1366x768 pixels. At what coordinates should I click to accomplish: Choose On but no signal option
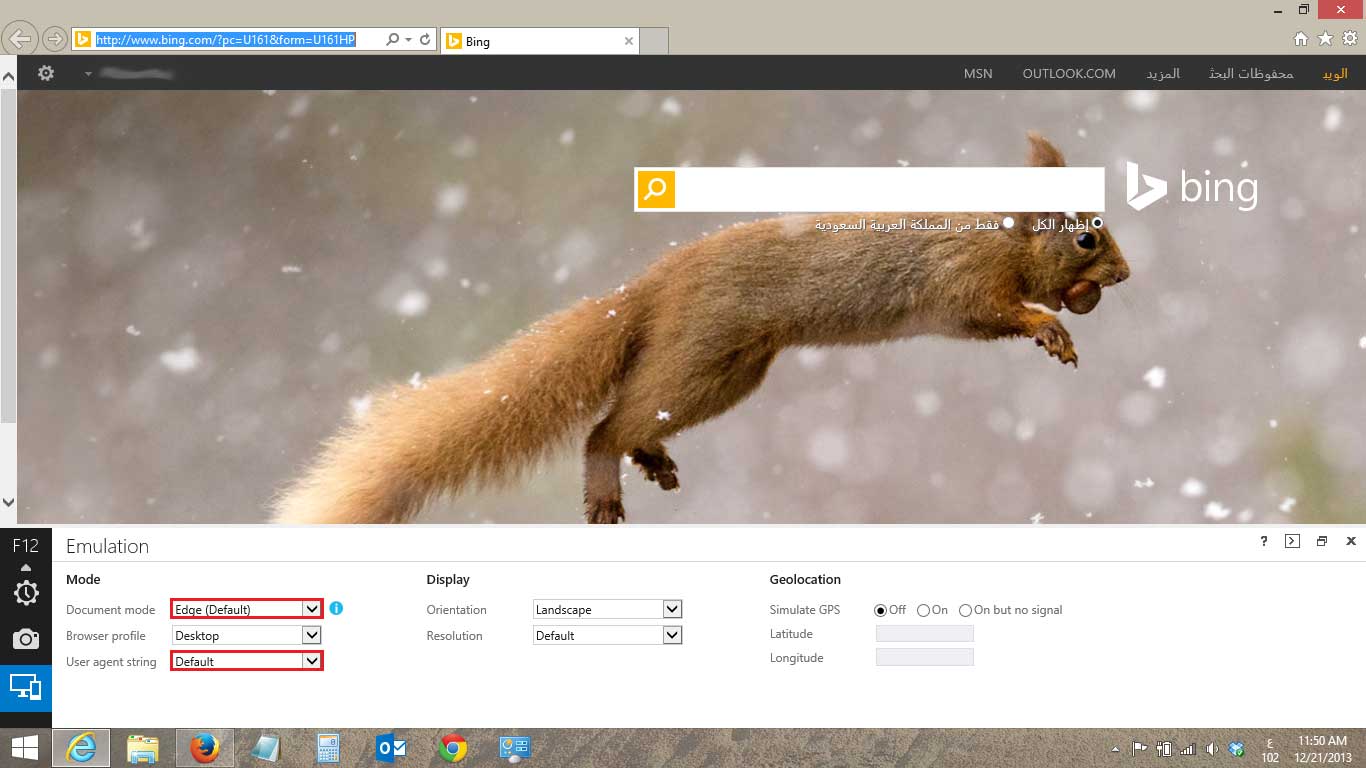click(x=965, y=610)
